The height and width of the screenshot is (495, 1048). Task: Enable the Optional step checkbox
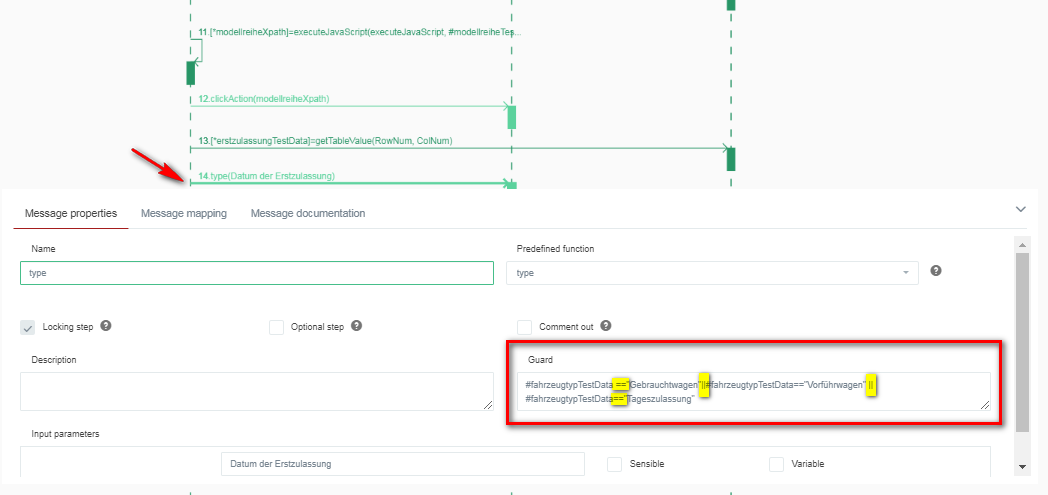(277, 327)
